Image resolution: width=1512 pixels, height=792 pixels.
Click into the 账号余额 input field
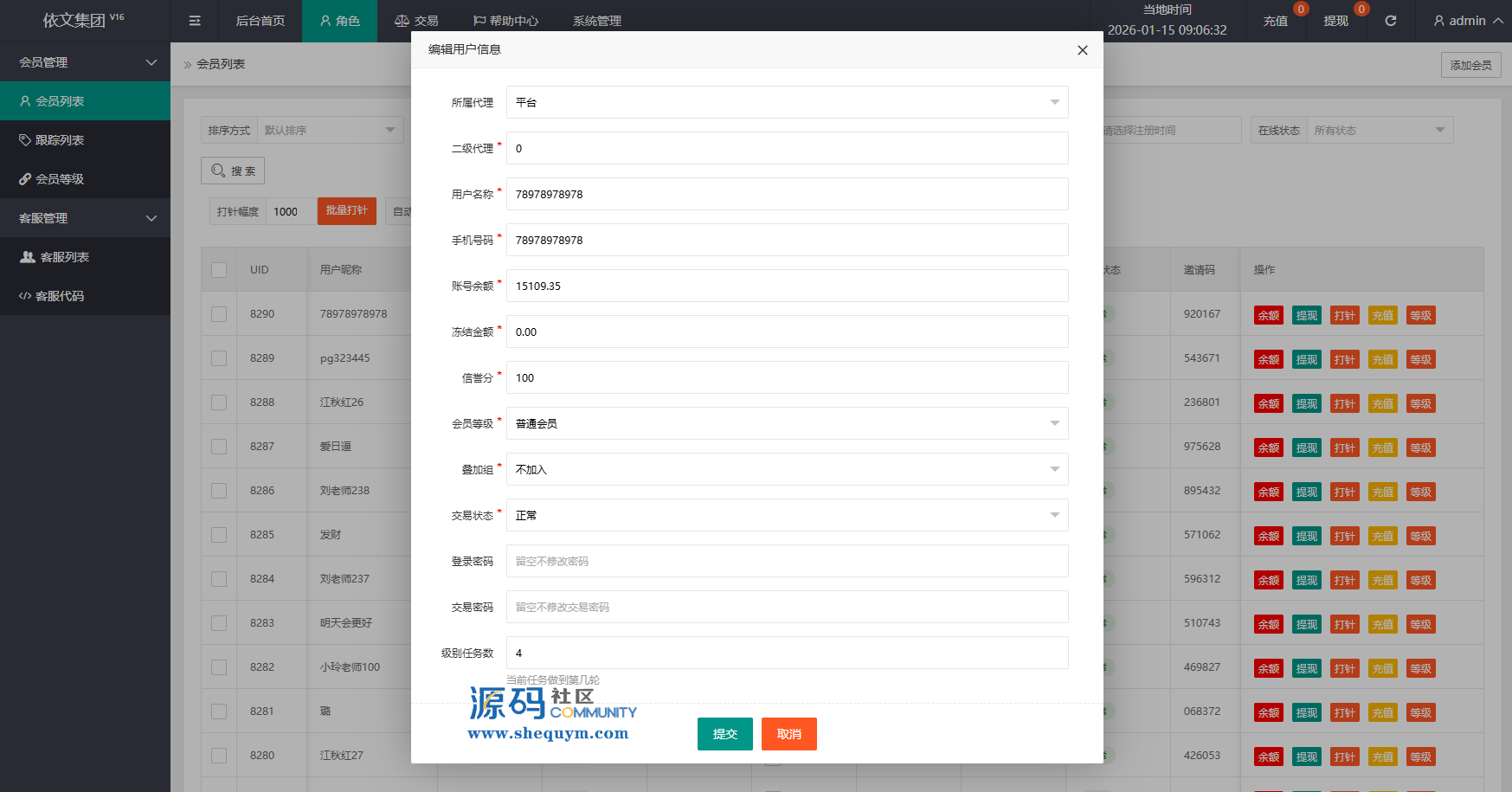787,286
